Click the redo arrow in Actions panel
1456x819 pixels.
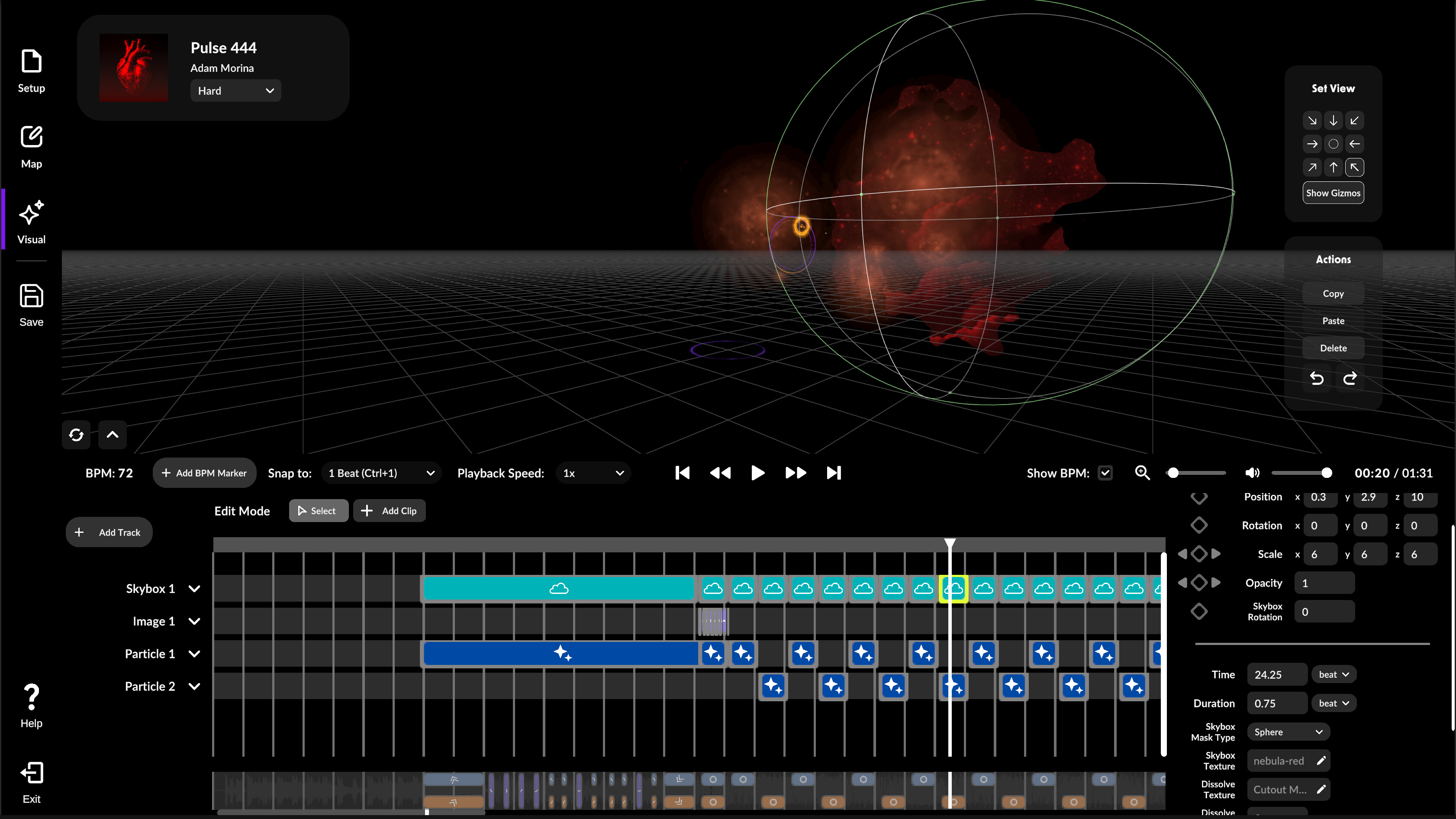1350,378
